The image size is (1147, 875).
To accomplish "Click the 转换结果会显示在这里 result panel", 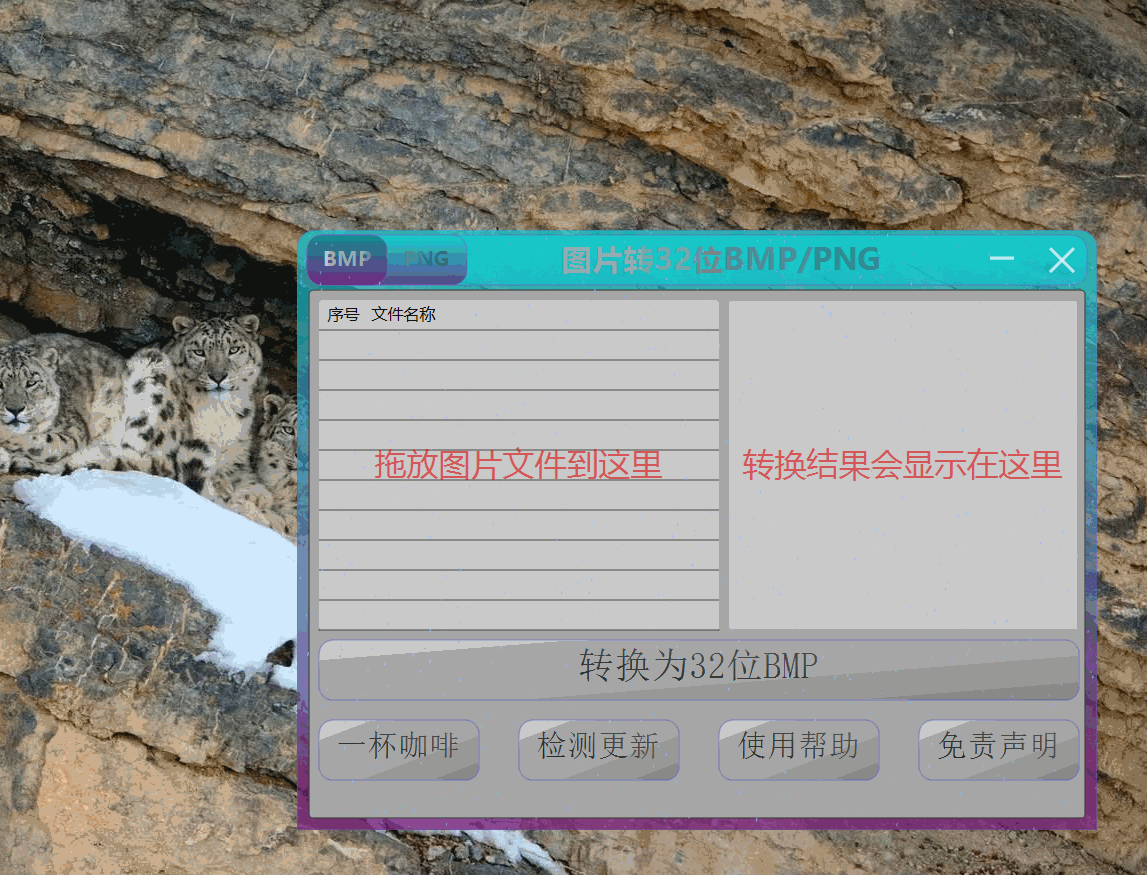I will [x=903, y=465].
